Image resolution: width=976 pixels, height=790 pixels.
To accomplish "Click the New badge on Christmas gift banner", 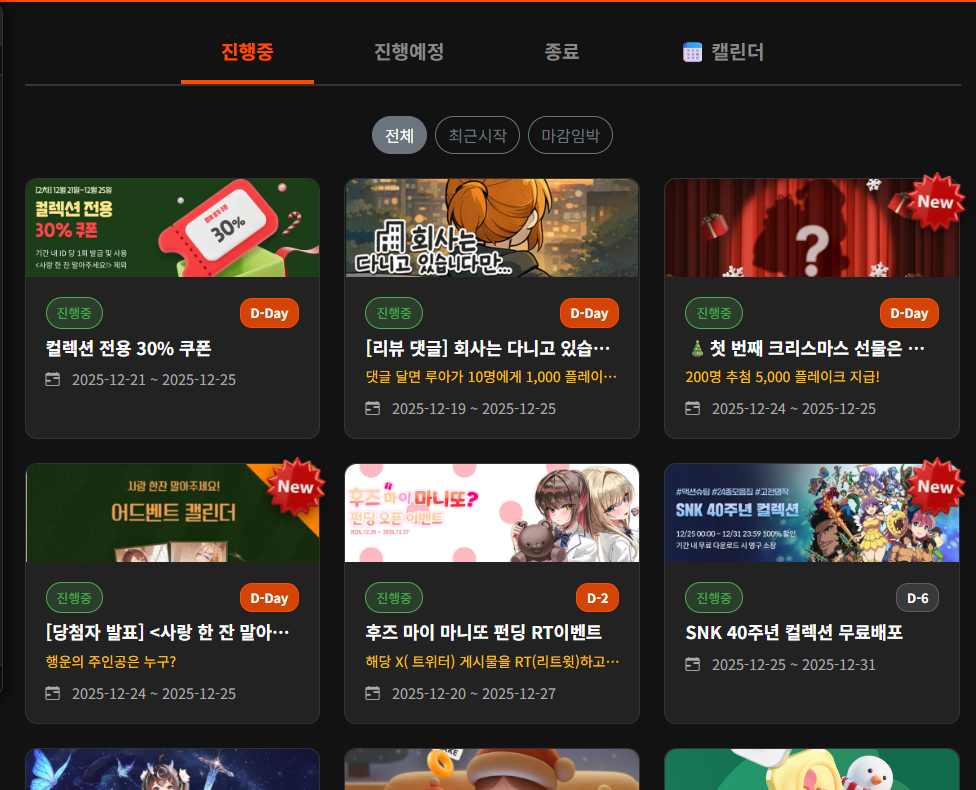I will pos(934,201).
